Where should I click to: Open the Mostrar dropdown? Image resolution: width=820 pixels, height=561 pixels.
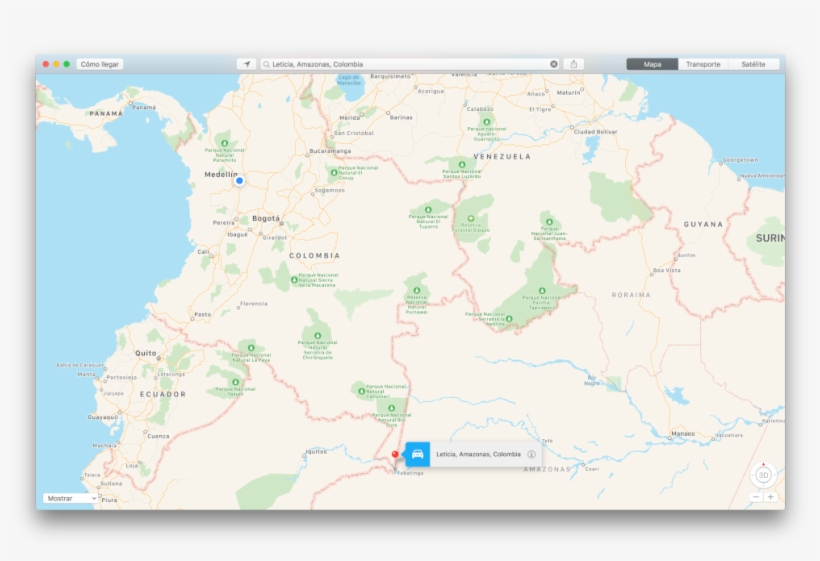(71, 498)
